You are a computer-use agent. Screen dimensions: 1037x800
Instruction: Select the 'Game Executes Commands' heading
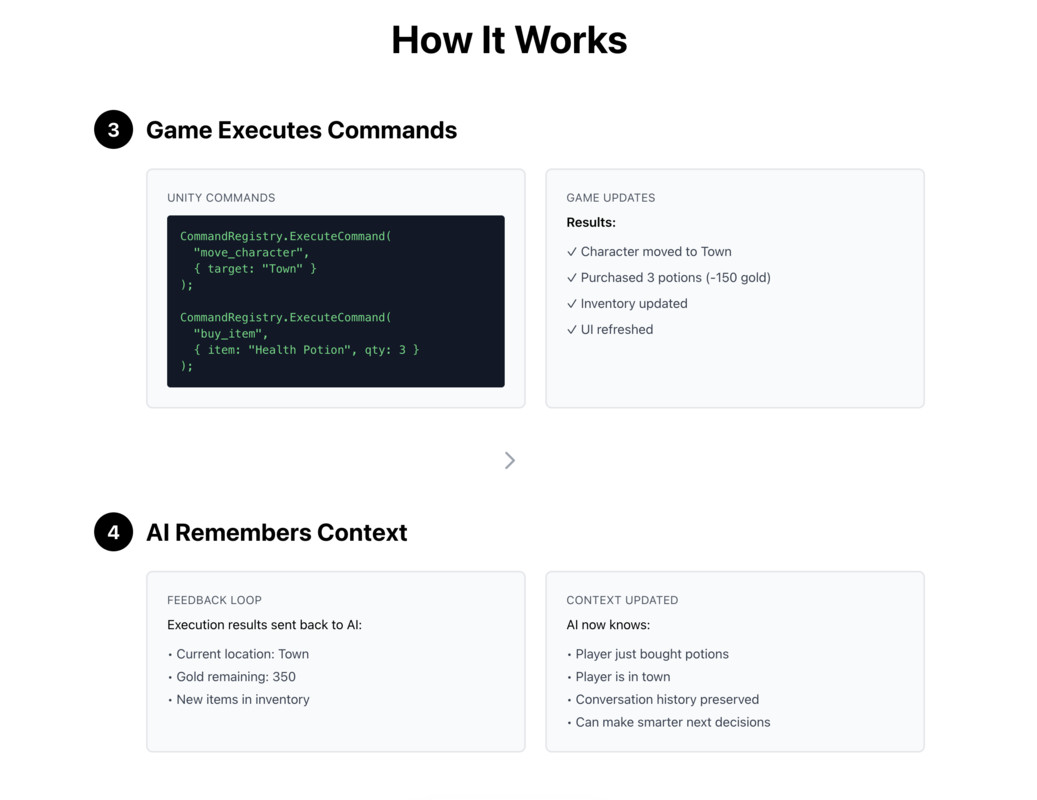coord(301,130)
